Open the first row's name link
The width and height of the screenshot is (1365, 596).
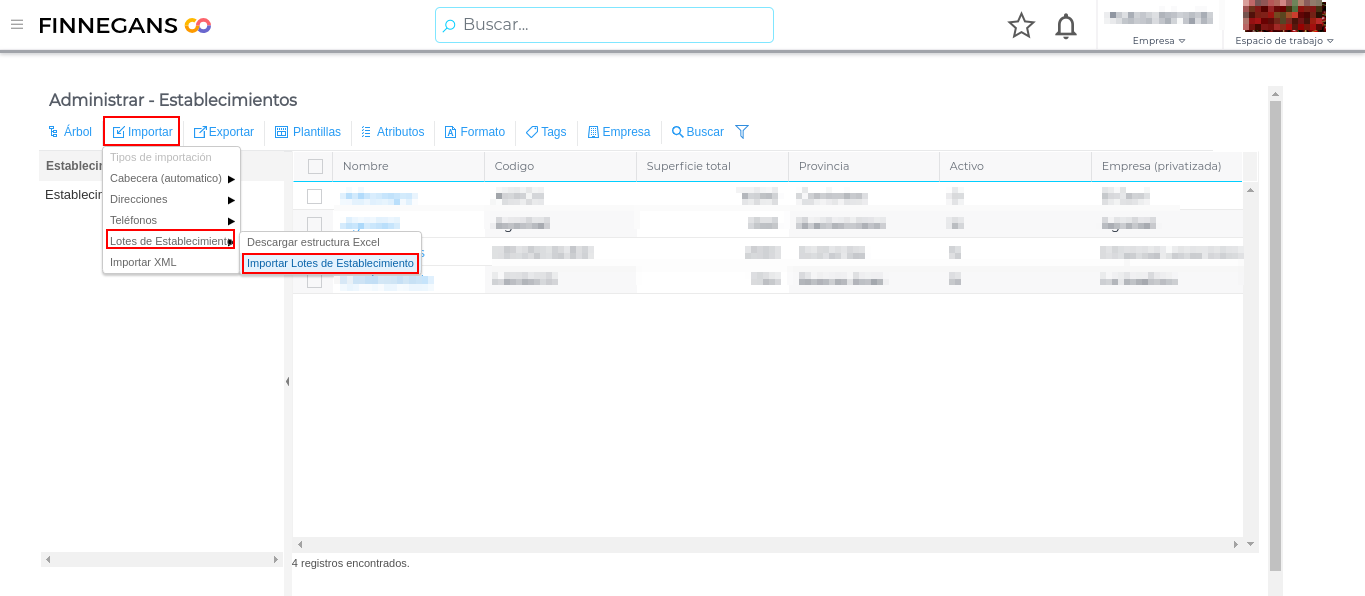378,196
